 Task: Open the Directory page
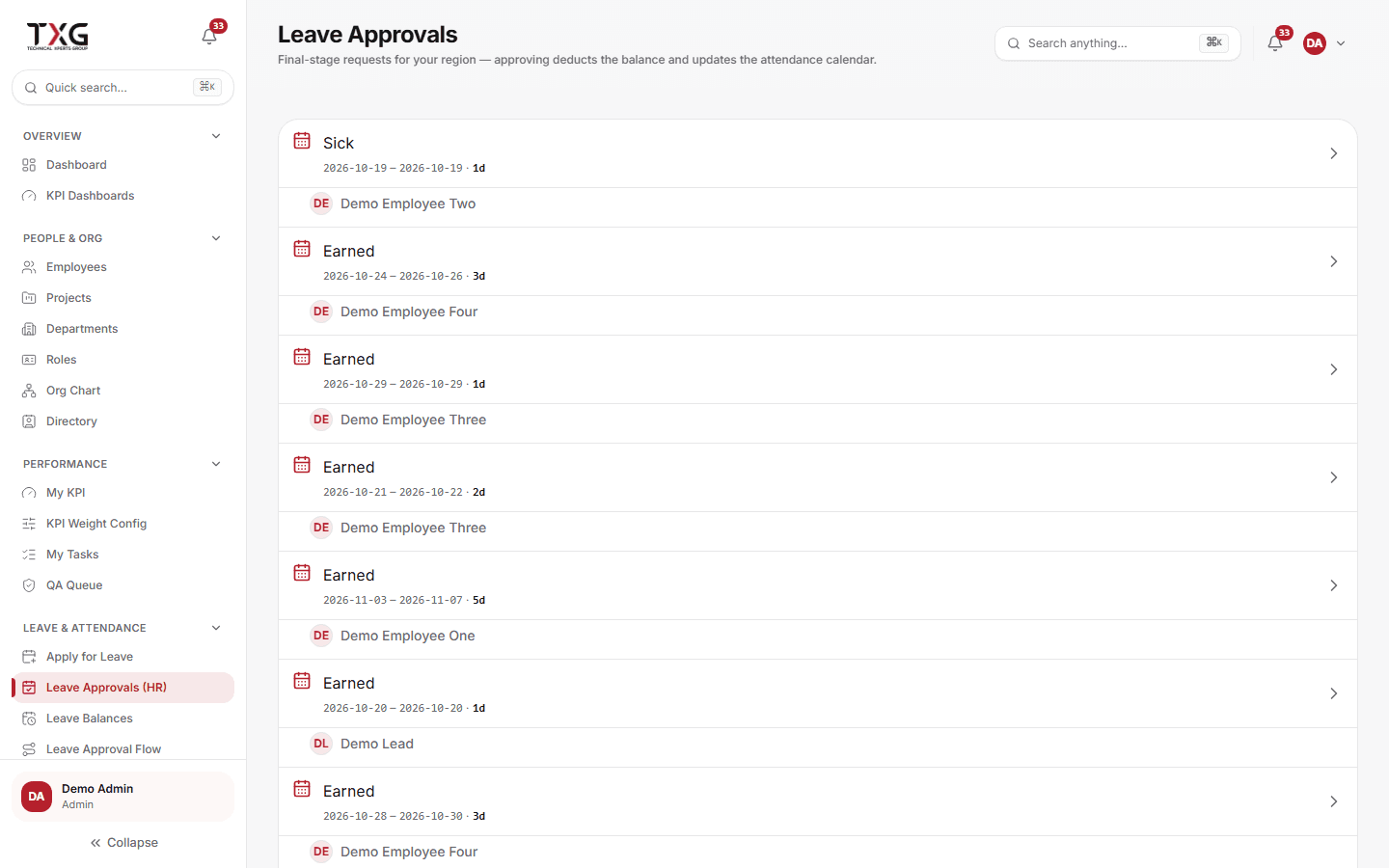click(123, 421)
